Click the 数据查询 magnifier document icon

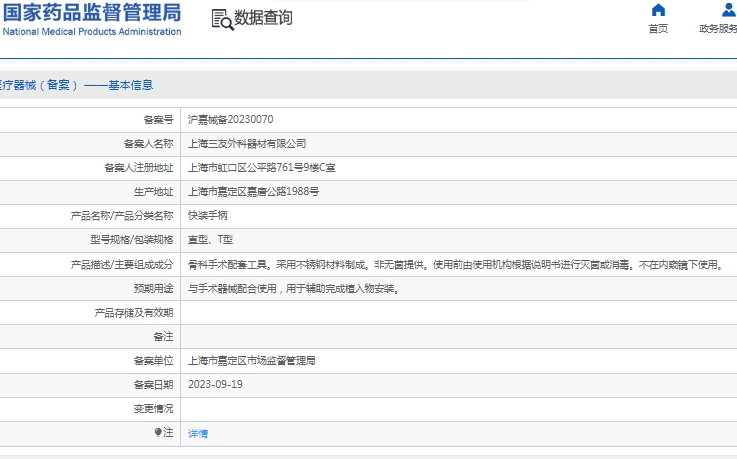click(222, 20)
